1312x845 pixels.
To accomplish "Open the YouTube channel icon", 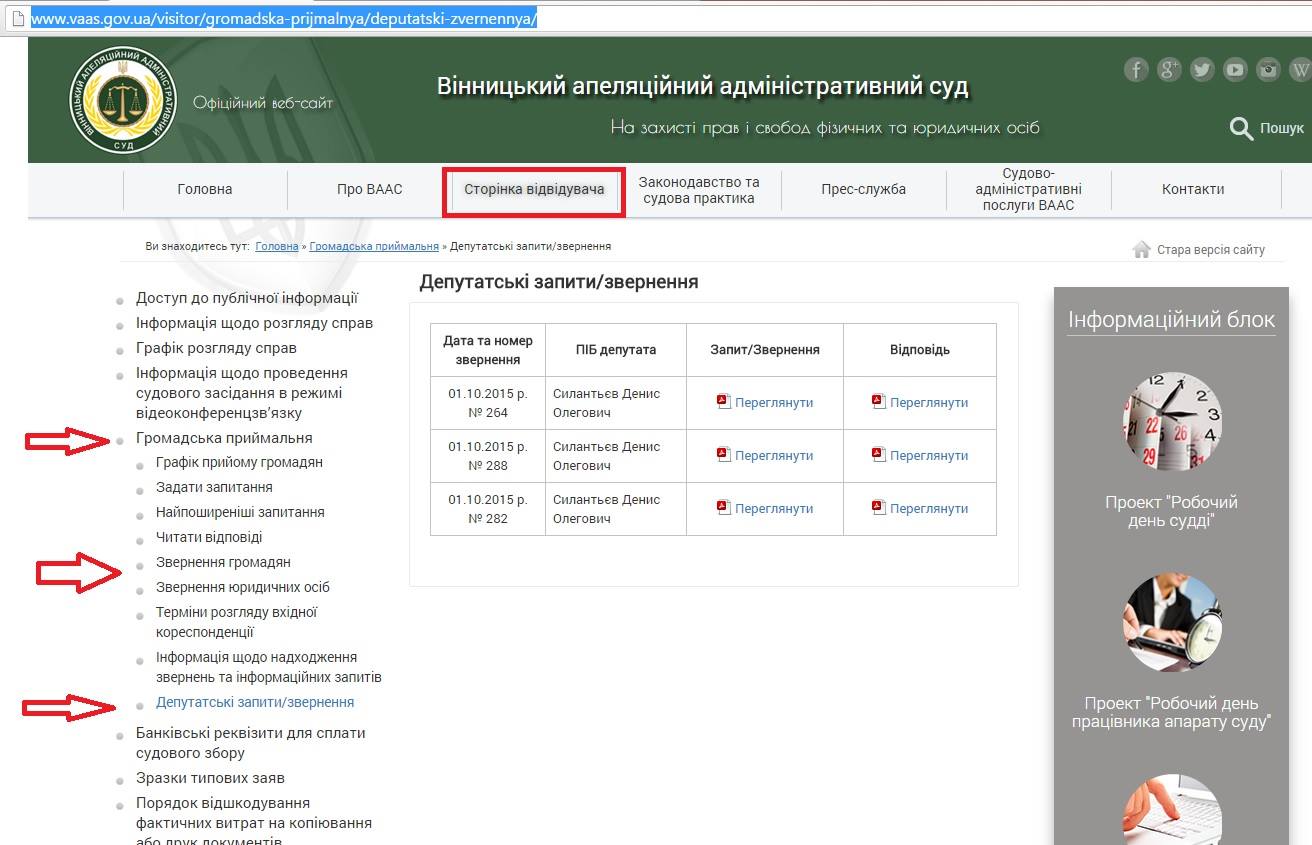I will click(1235, 69).
